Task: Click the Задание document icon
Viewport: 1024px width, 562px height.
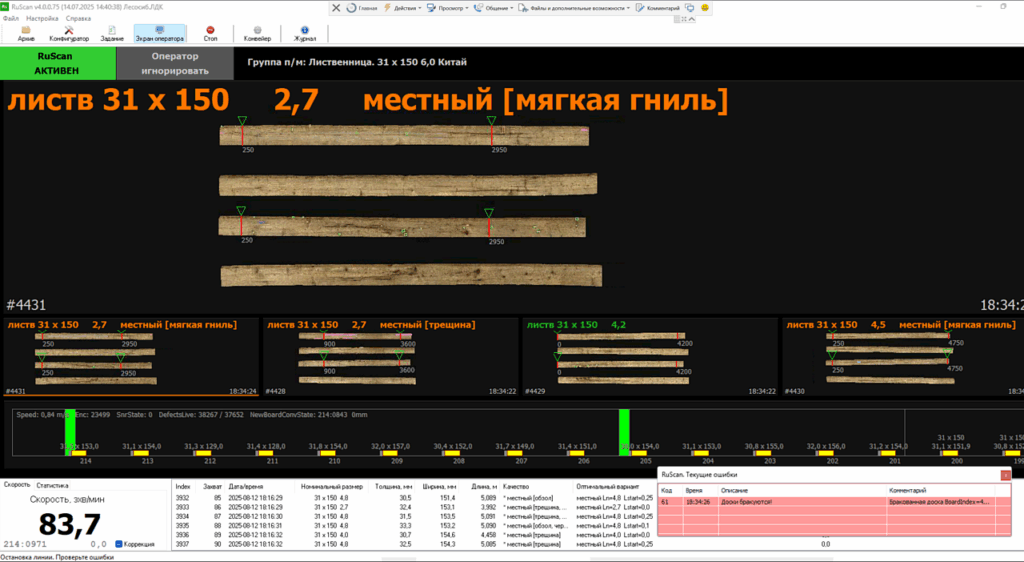Action: [x=112, y=30]
